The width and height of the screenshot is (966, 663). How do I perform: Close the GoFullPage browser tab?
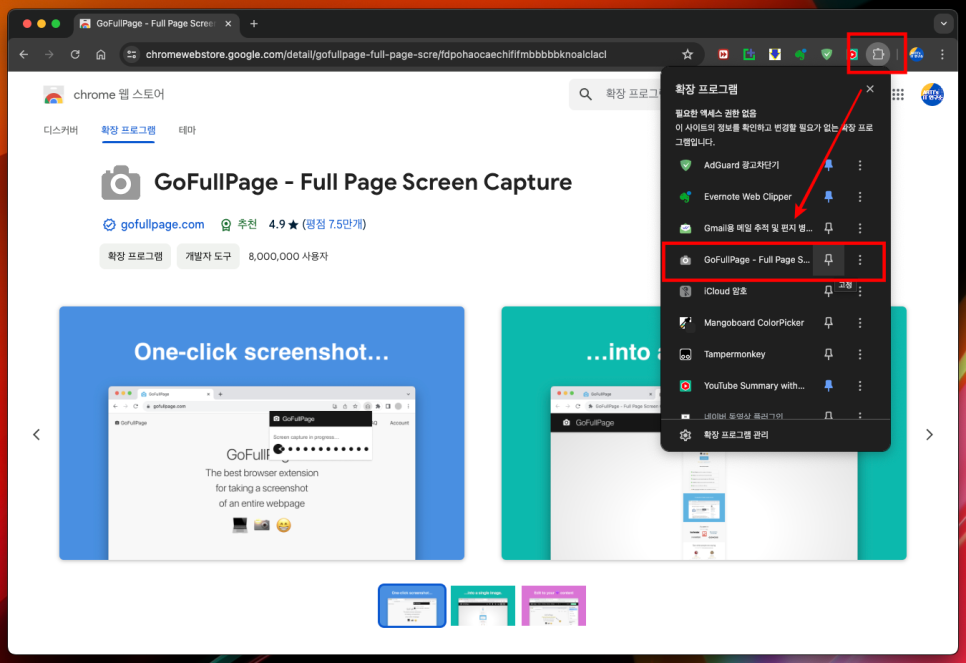(228, 23)
